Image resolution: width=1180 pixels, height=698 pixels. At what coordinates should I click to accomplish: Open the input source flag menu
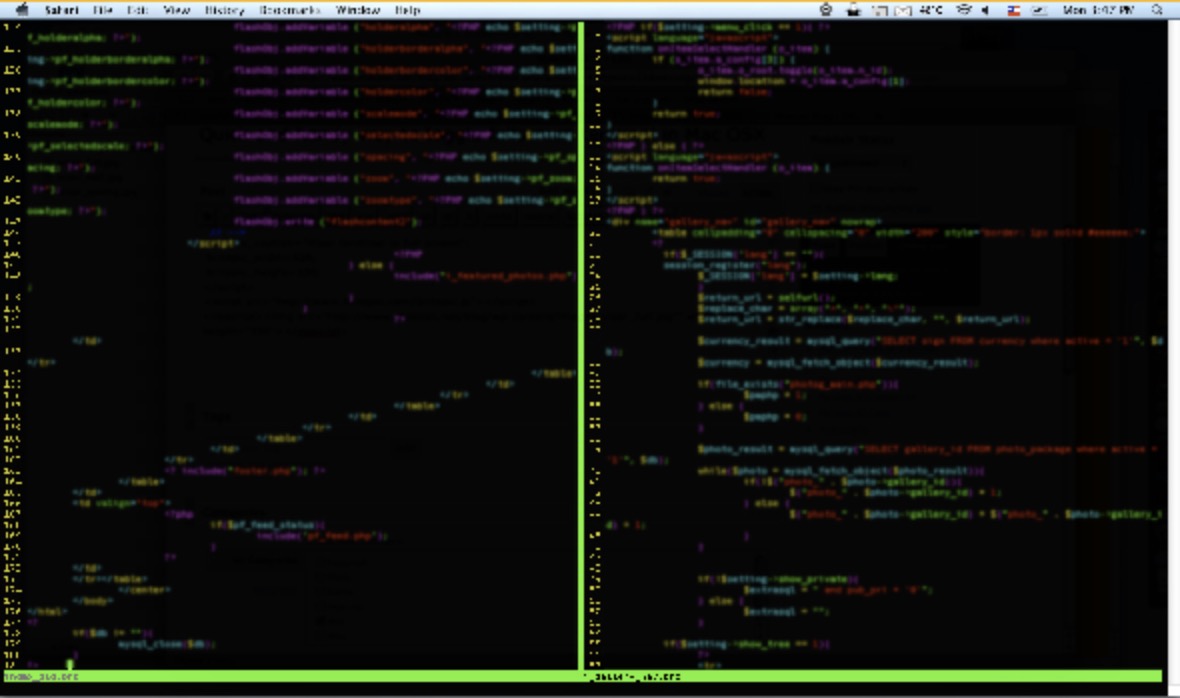1014,10
